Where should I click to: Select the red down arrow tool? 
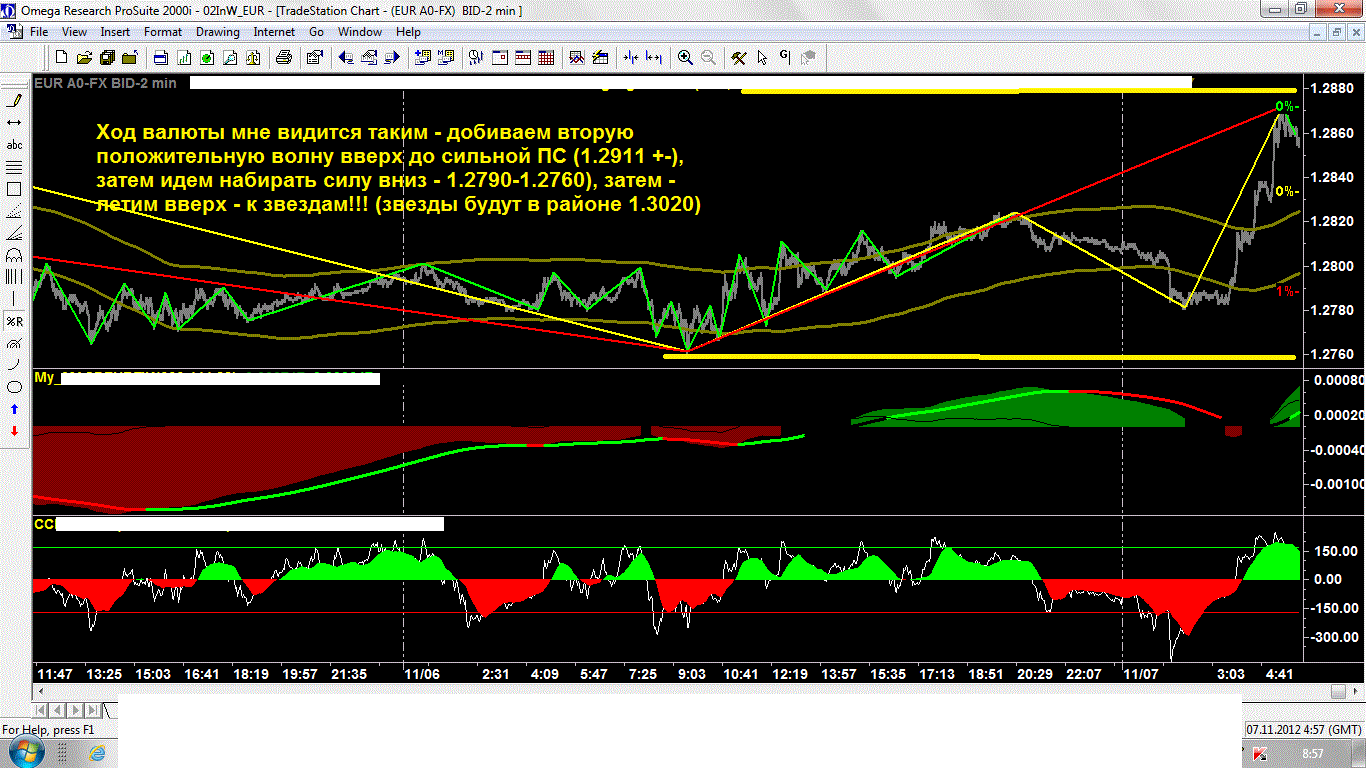15,431
